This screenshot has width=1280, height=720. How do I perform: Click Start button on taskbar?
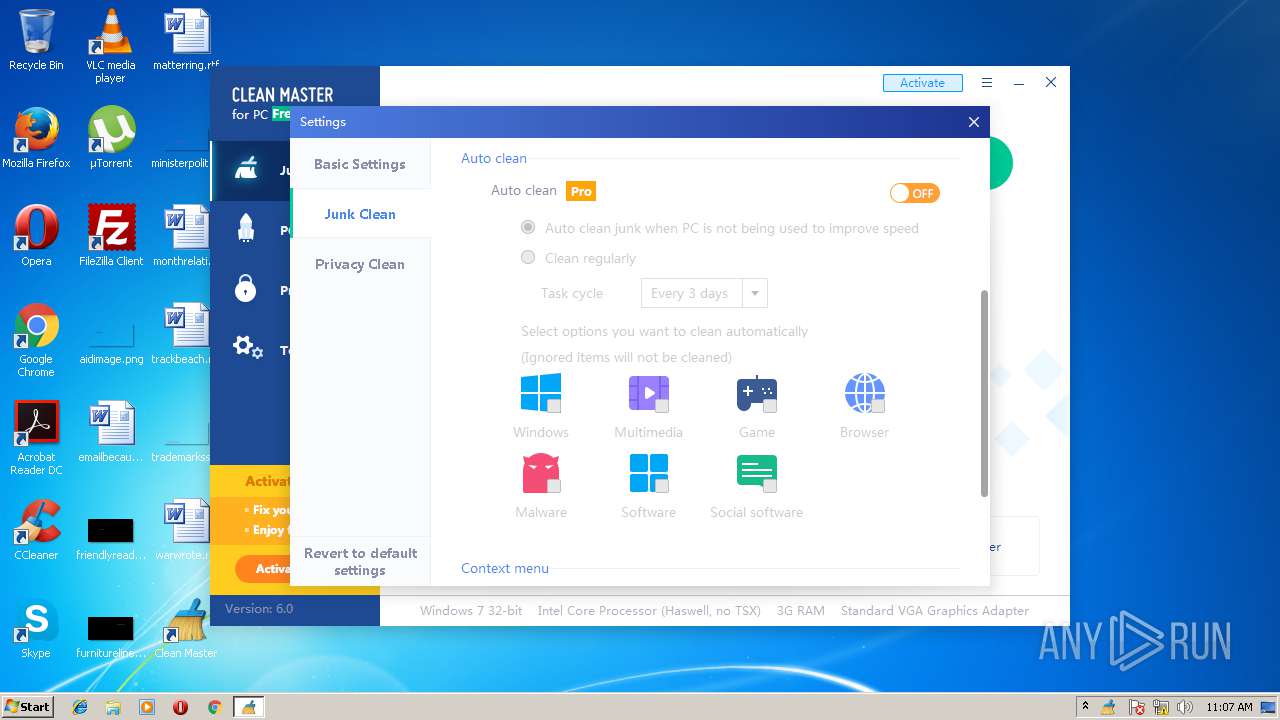click(x=27, y=707)
